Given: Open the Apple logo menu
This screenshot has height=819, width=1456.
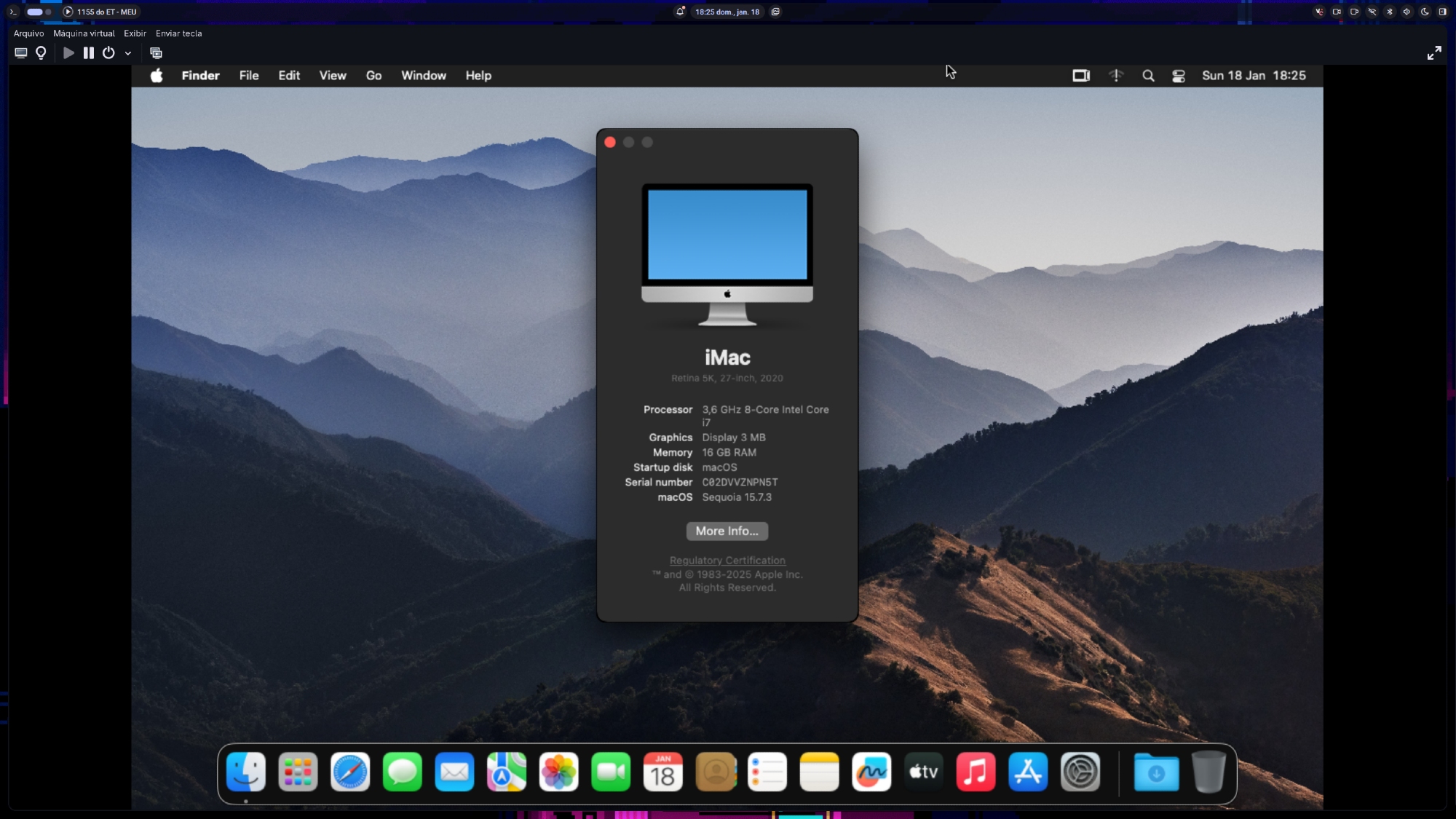Looking at the screenshot, I should [x=157, y=76].
